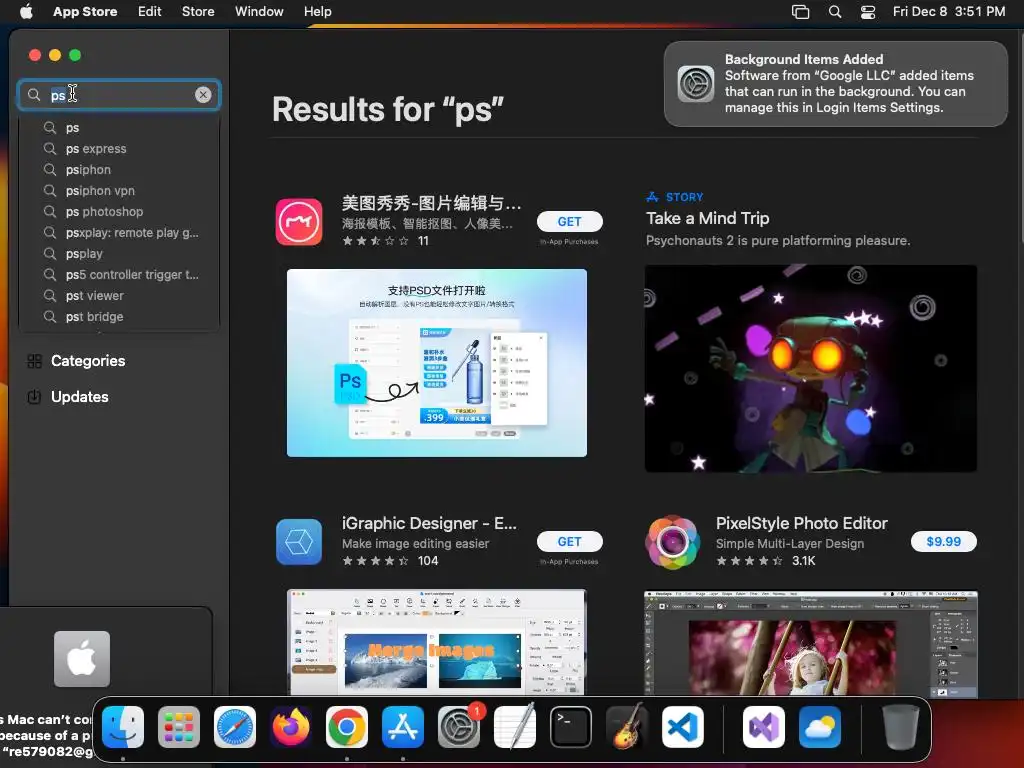Select the 'ps photoshop' suggestion
1024x768 pixels.
point(120,212)
